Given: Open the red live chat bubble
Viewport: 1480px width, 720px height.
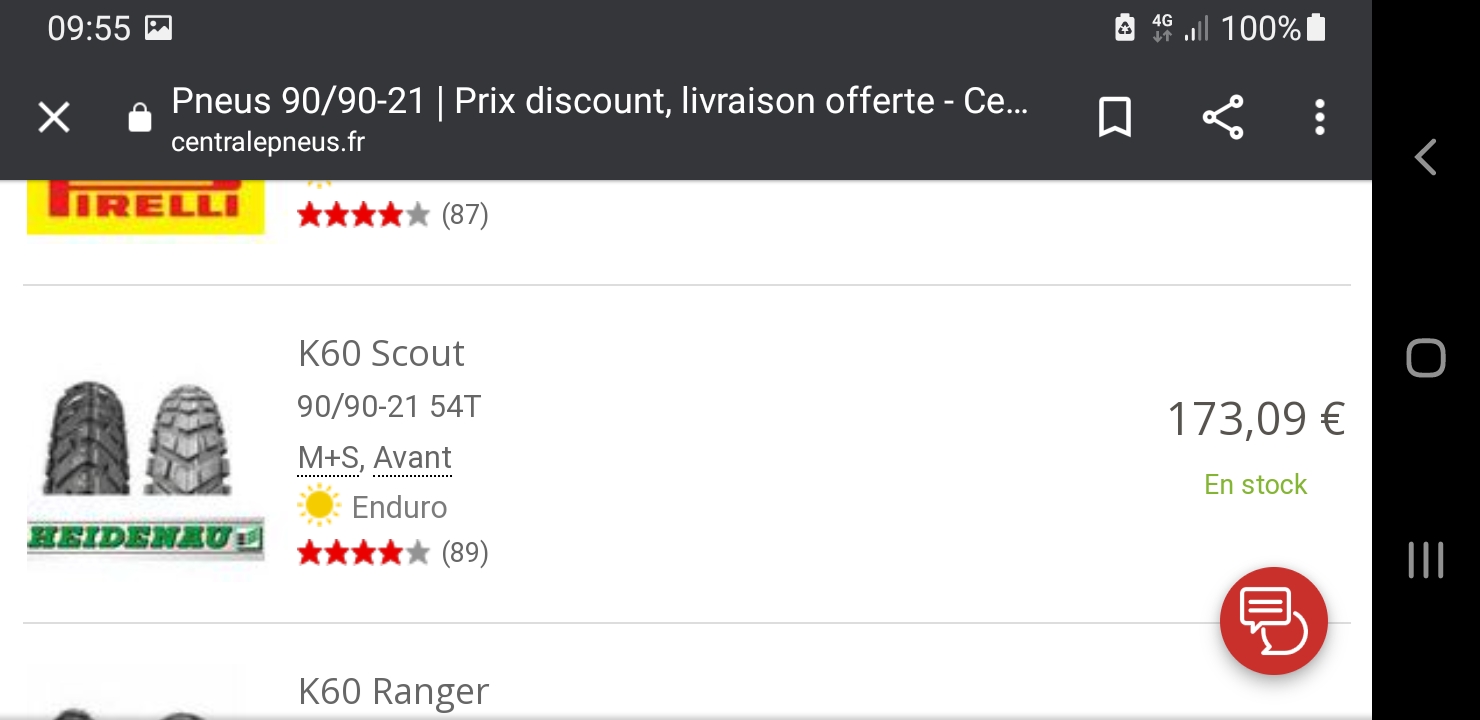Looking at the screenshot, I should (x=1273, y=621).
